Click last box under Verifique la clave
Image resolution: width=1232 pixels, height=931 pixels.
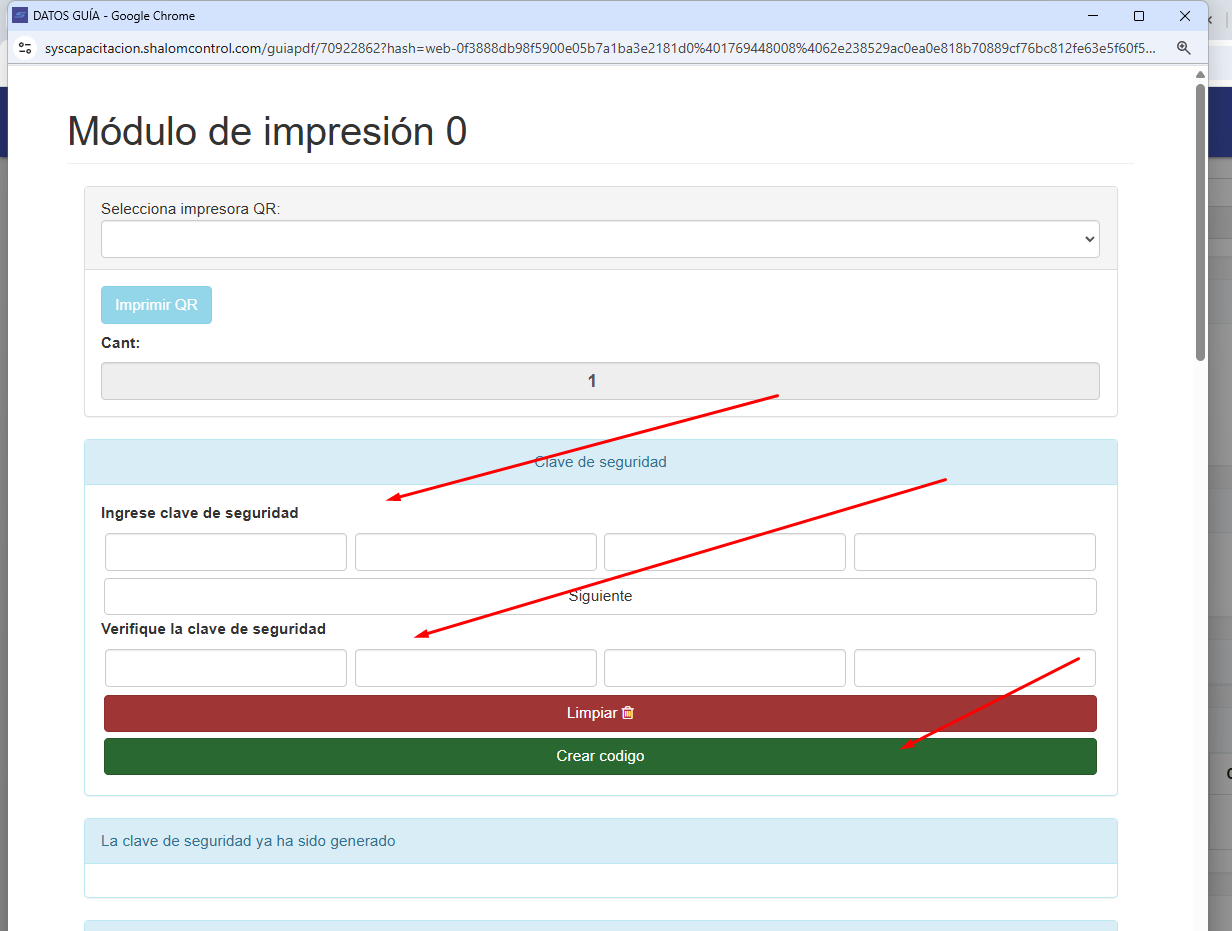[975, 668]
